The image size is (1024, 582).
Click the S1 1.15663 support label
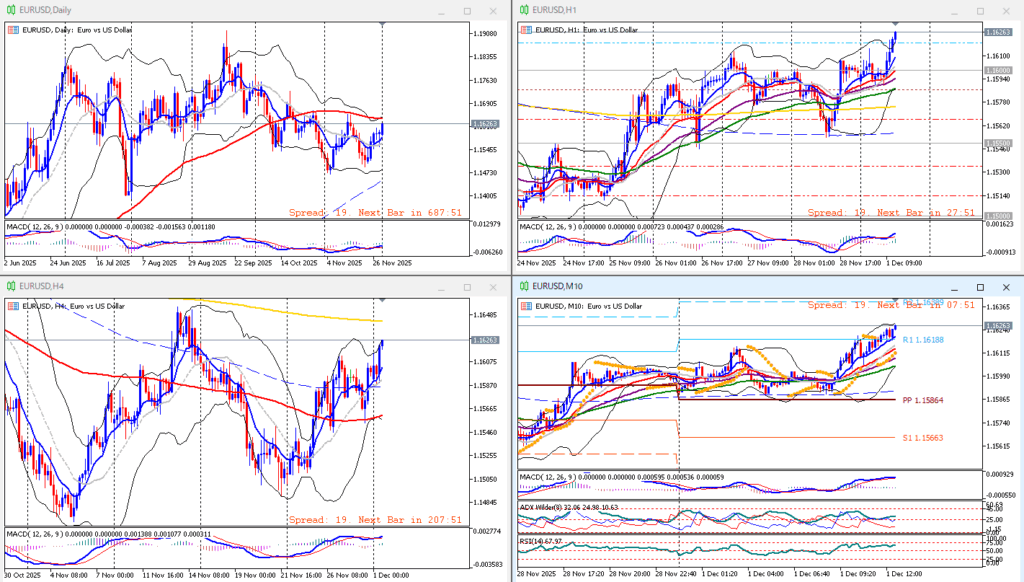(x=922, y=438)
